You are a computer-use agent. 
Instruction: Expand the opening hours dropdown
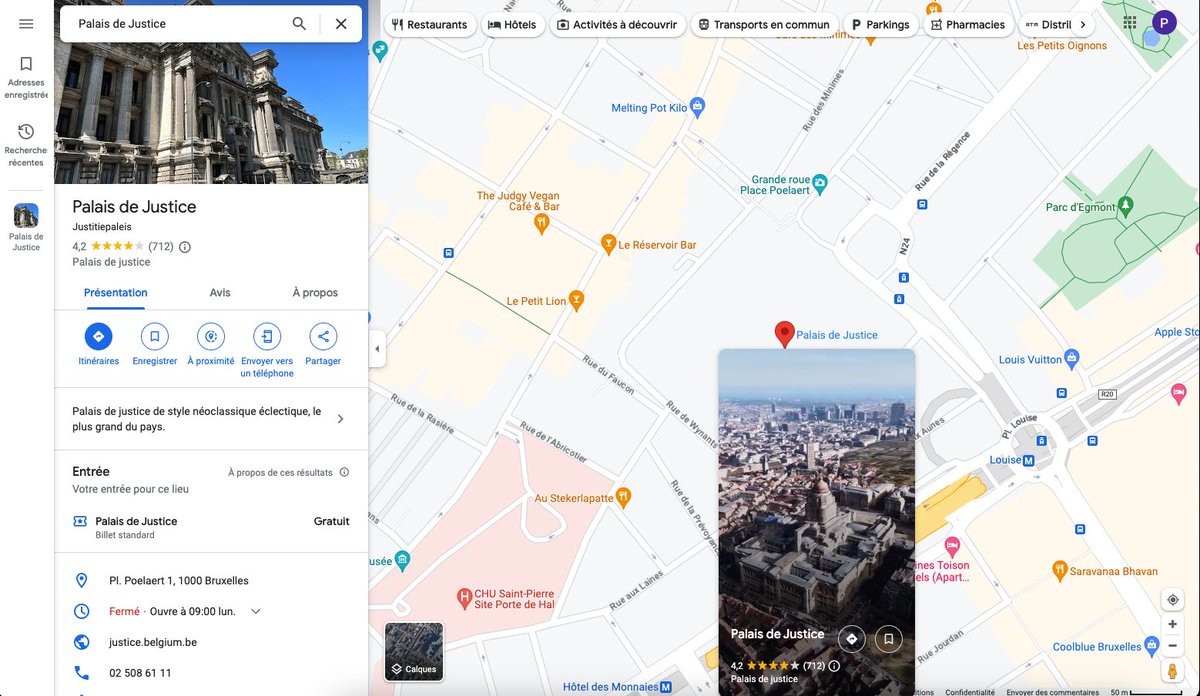(256, 611)
